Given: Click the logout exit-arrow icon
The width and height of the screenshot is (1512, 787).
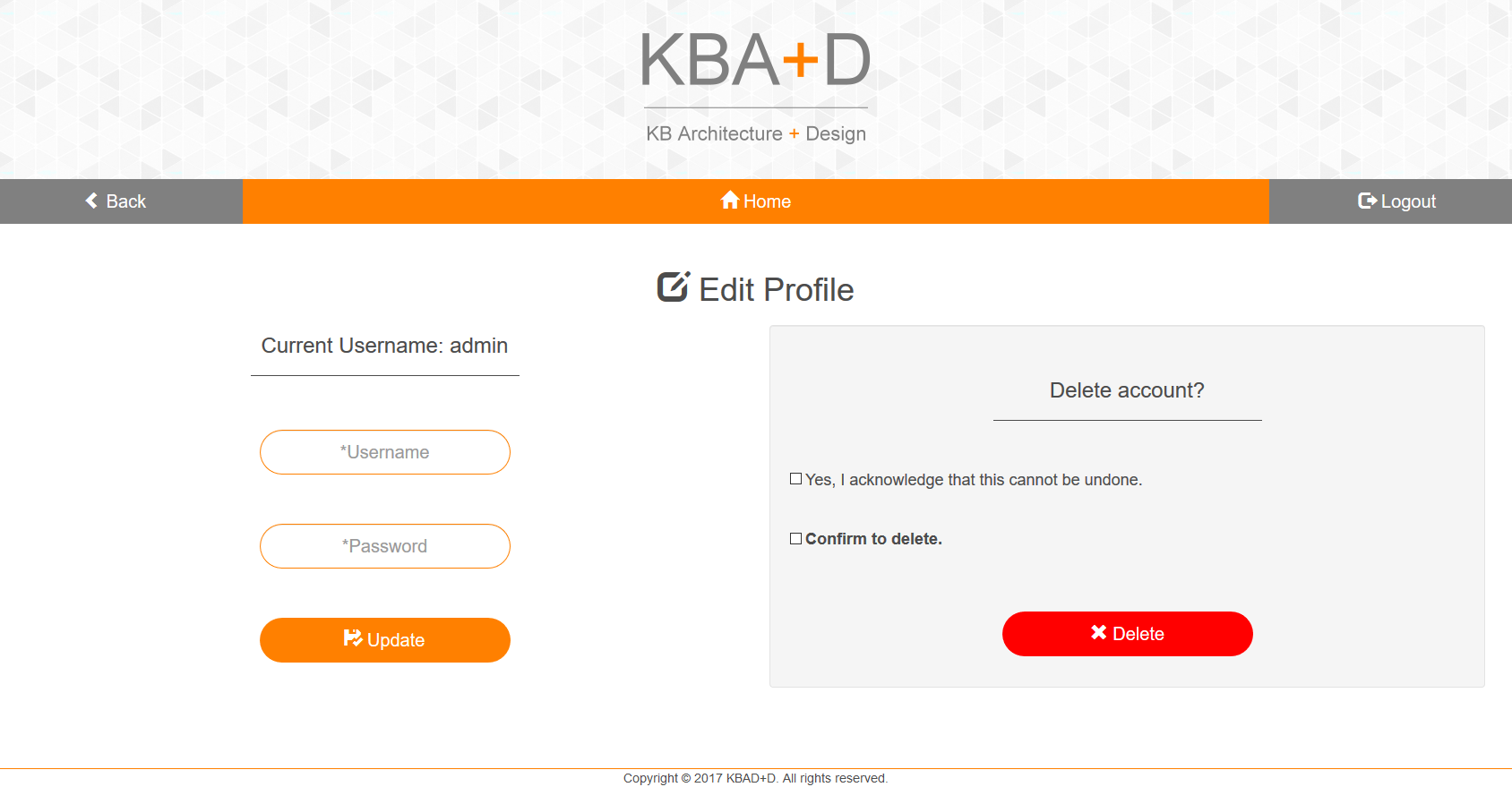Looking at the screenshot, I should tap(1367, 201).
